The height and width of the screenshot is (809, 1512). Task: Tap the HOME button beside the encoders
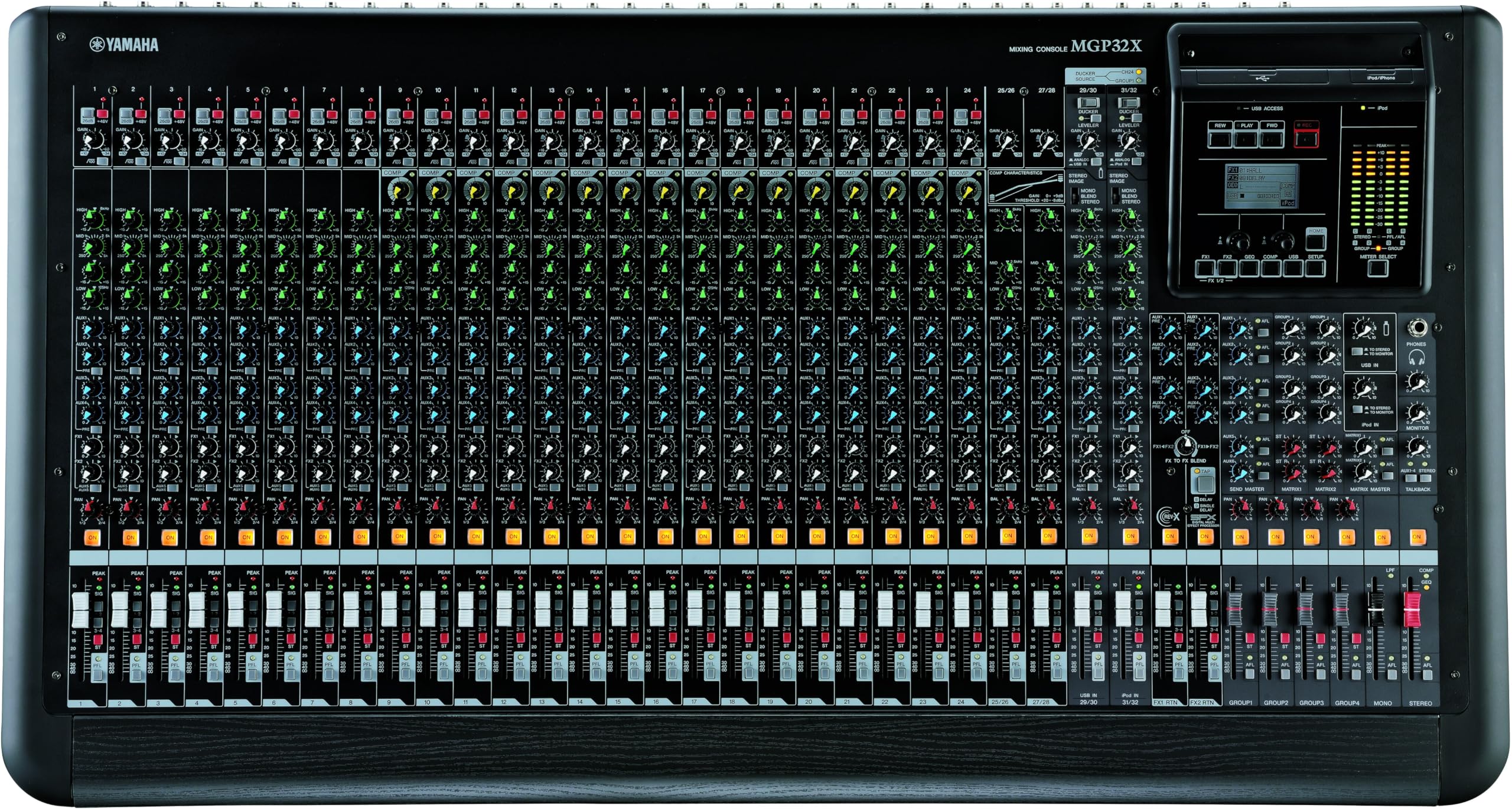tap(1315, 241)
